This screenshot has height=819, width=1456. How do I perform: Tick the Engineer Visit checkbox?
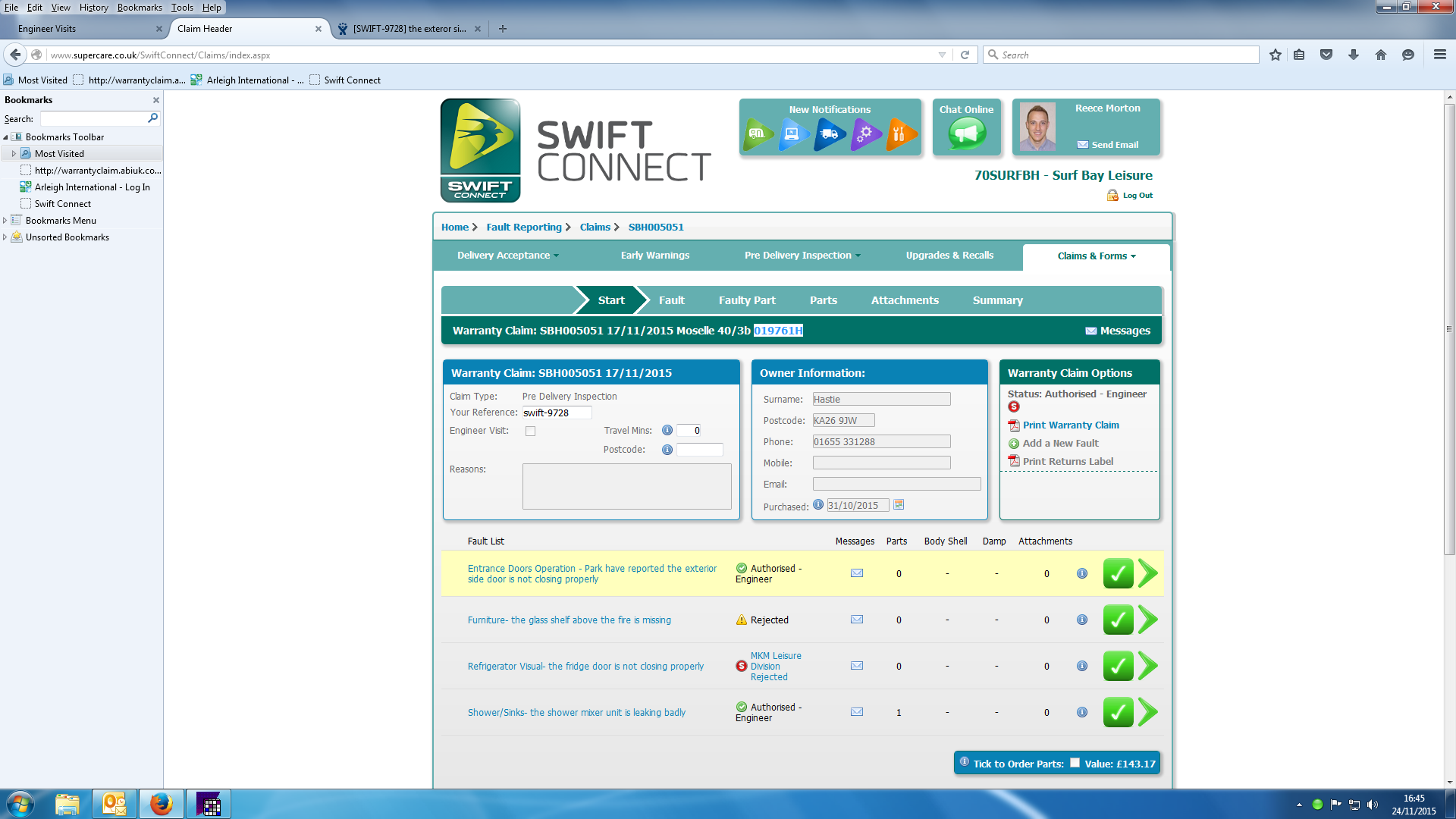[x=531, y=431]
